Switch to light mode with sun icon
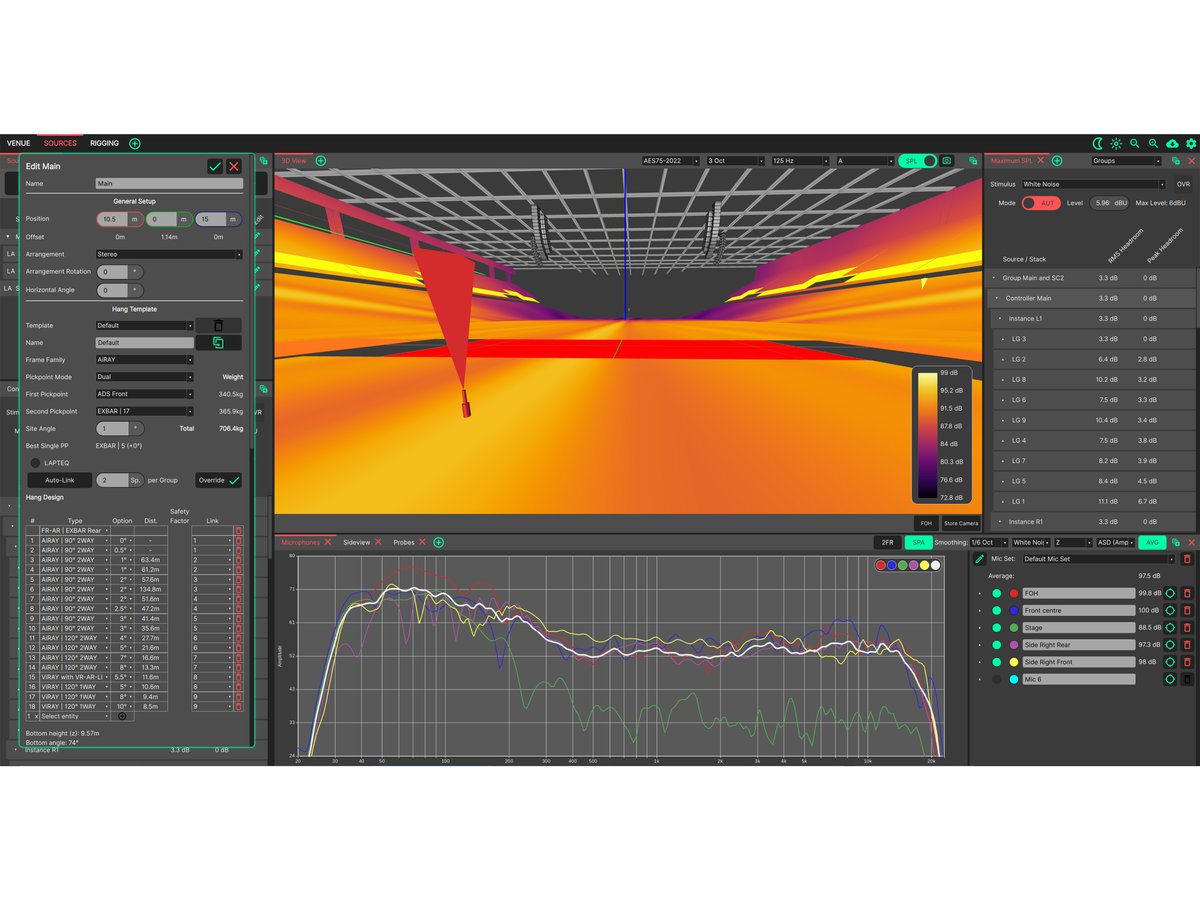Image resolution: width=1200 pixels, height=900 pixels. pos(1116,144)
